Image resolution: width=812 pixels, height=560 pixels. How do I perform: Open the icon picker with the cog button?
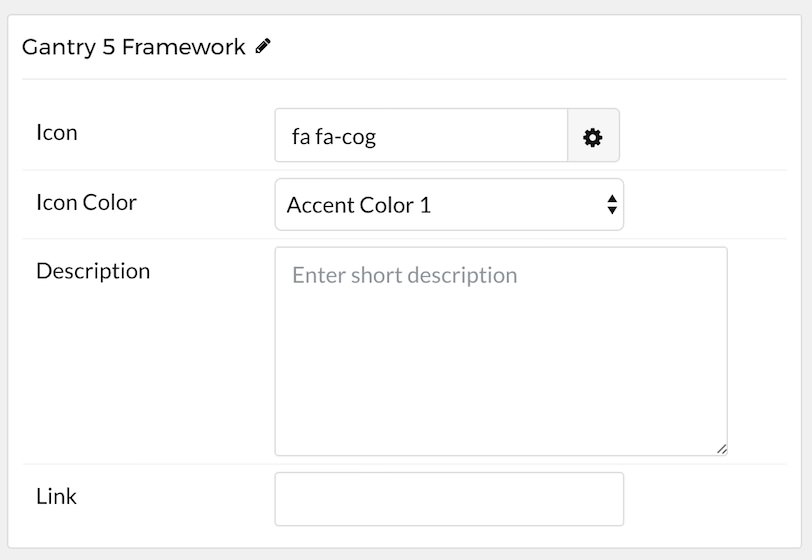point(593,136)
